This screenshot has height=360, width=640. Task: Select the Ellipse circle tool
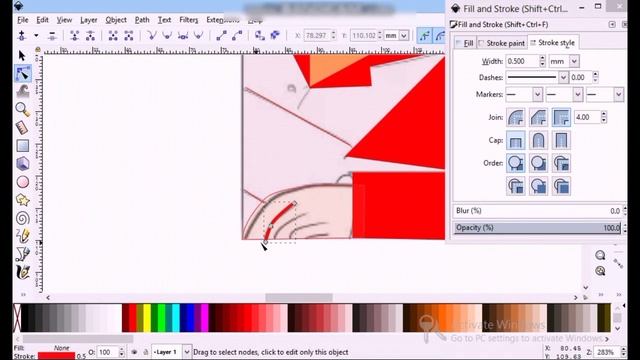click(x=23, y=182)
